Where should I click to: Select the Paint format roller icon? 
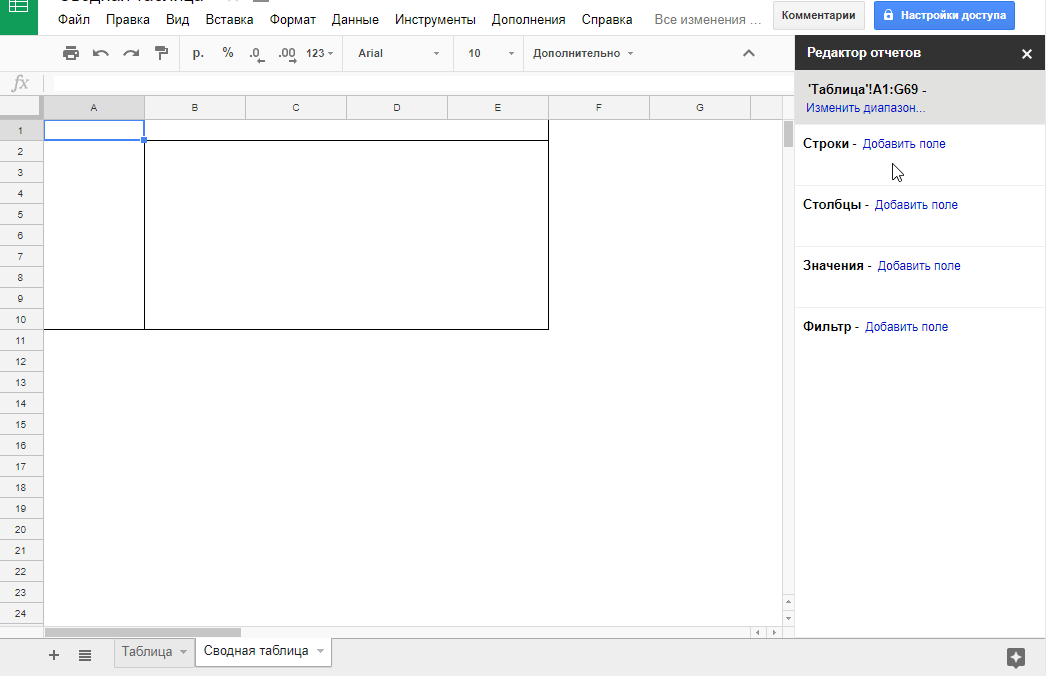coord(161,53)
